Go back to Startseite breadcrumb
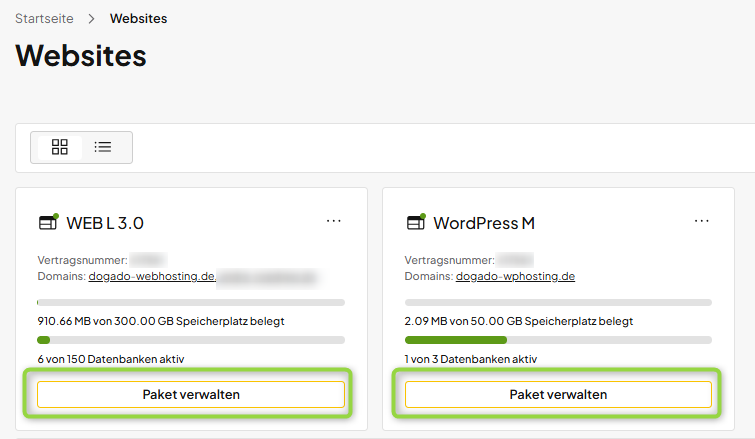 44,18
